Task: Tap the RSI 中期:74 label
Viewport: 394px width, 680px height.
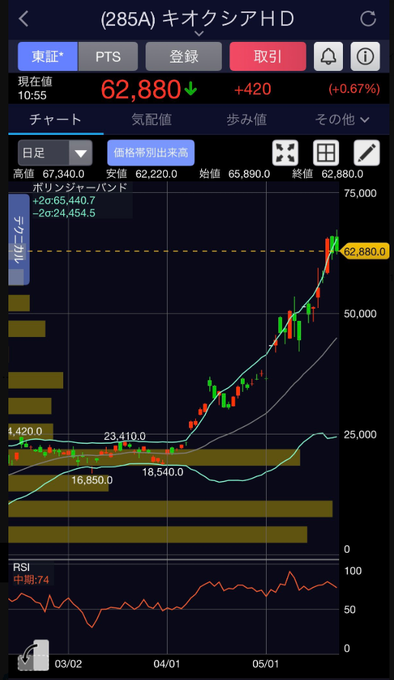Action: [31, 580]
